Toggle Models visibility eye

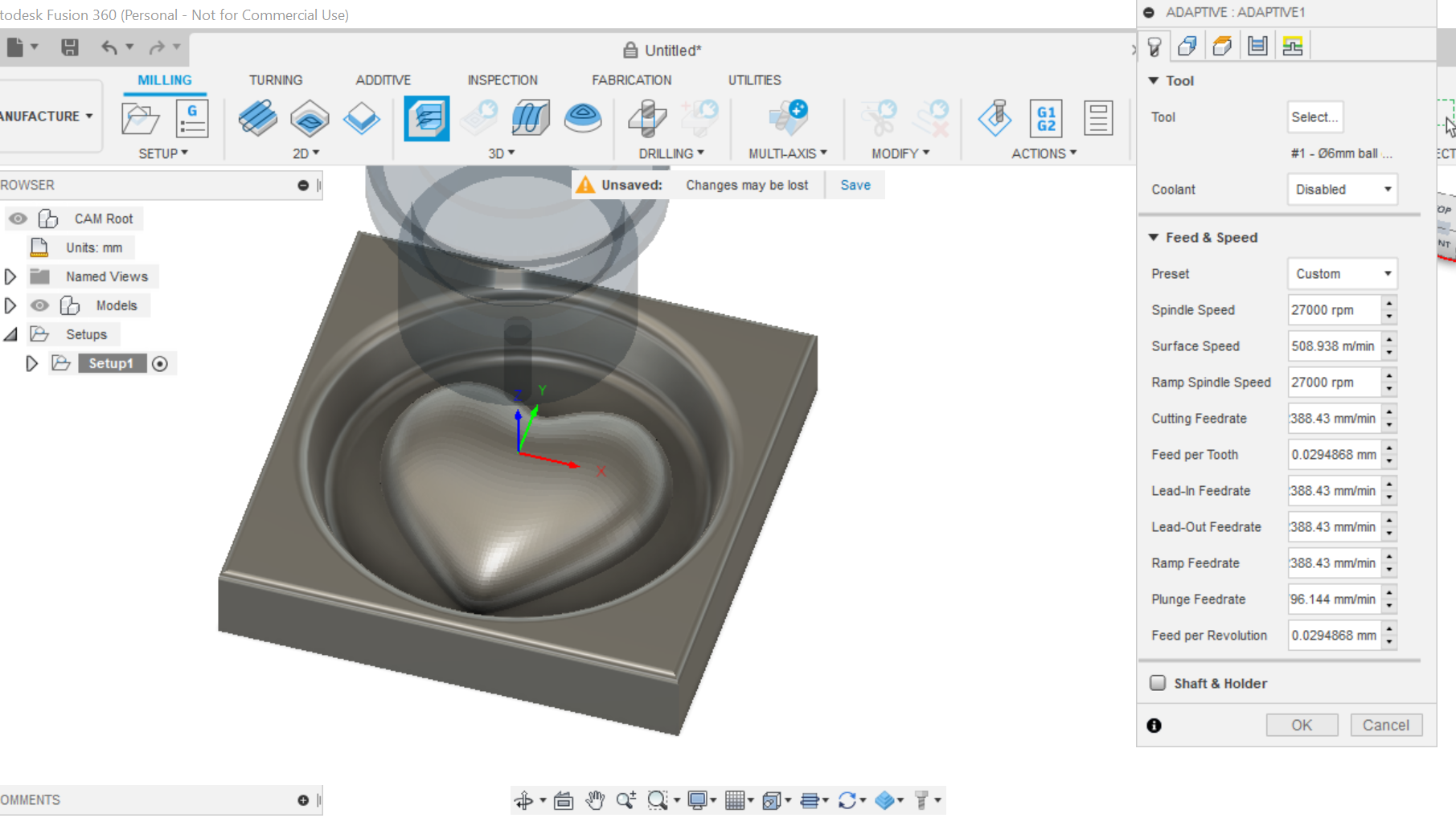tap(39, 305)
